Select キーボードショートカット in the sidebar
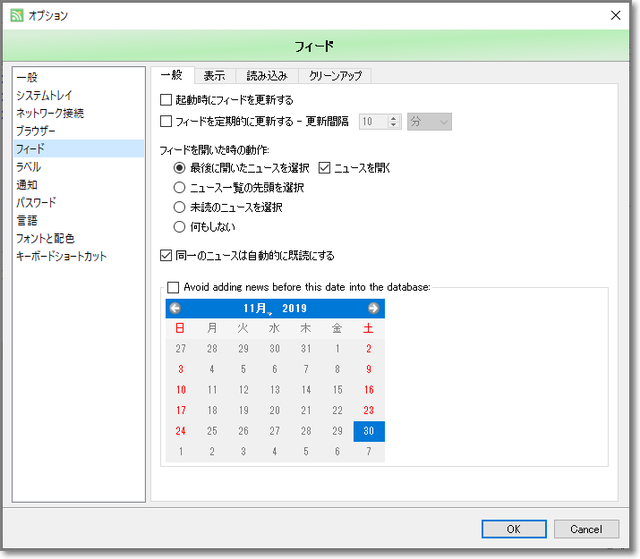640x559 pixels. click(x=61, y=256)
